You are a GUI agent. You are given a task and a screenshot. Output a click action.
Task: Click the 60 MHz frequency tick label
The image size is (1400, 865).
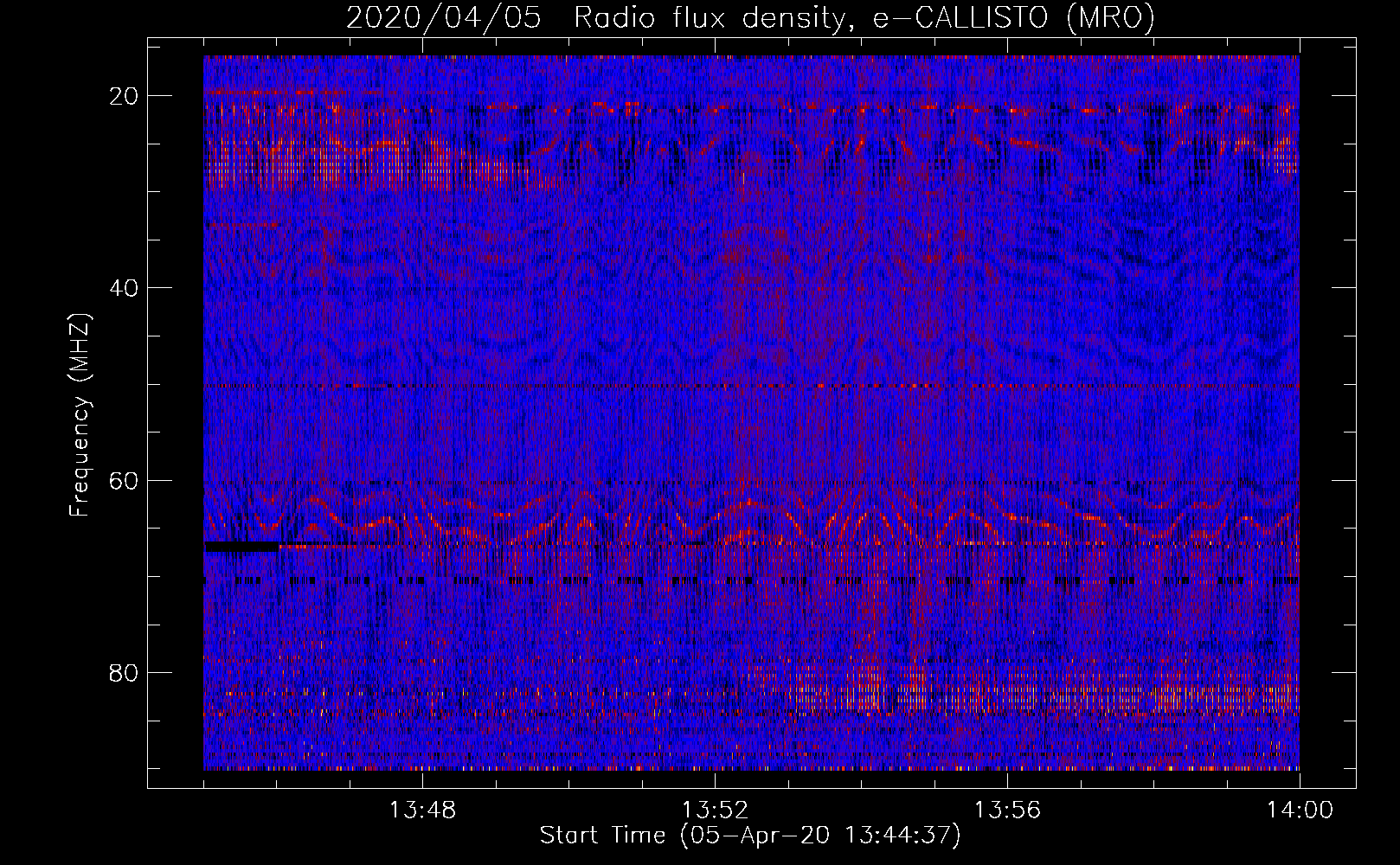(125, 481)
